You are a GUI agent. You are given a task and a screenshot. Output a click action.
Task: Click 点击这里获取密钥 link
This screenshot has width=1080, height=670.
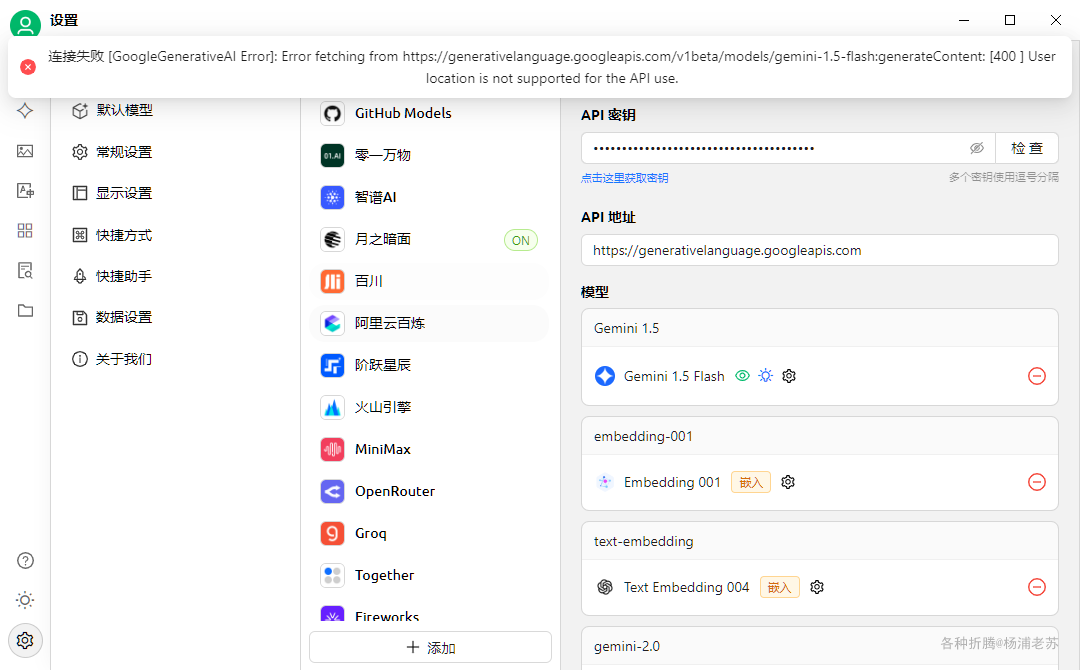[624, 178]
